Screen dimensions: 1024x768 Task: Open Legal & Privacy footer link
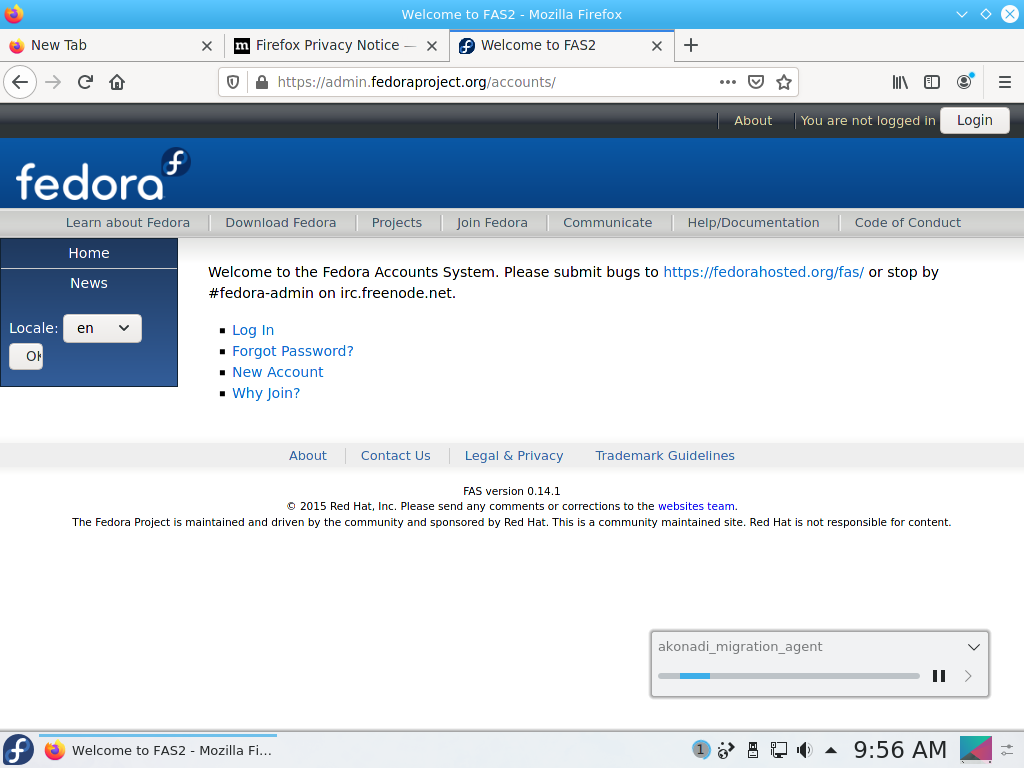click(x=514, y=456)
